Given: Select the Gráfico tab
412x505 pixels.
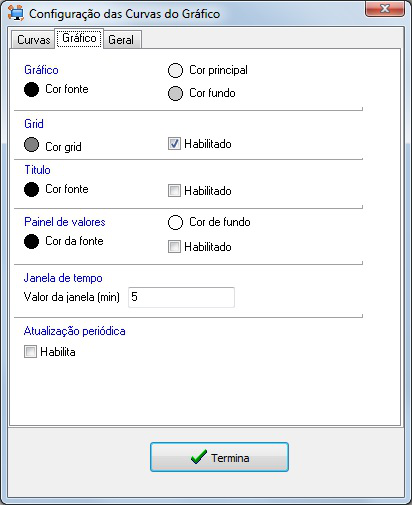Looking at the screenshot, I should pyautogui.click(x=79, y=38).
